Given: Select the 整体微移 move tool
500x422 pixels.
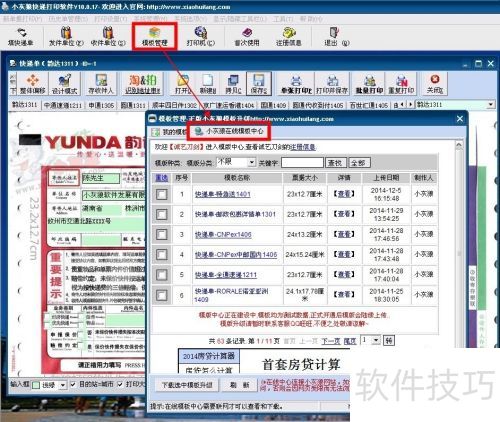Looking at the screenshot, I should [x=32, y=84].
